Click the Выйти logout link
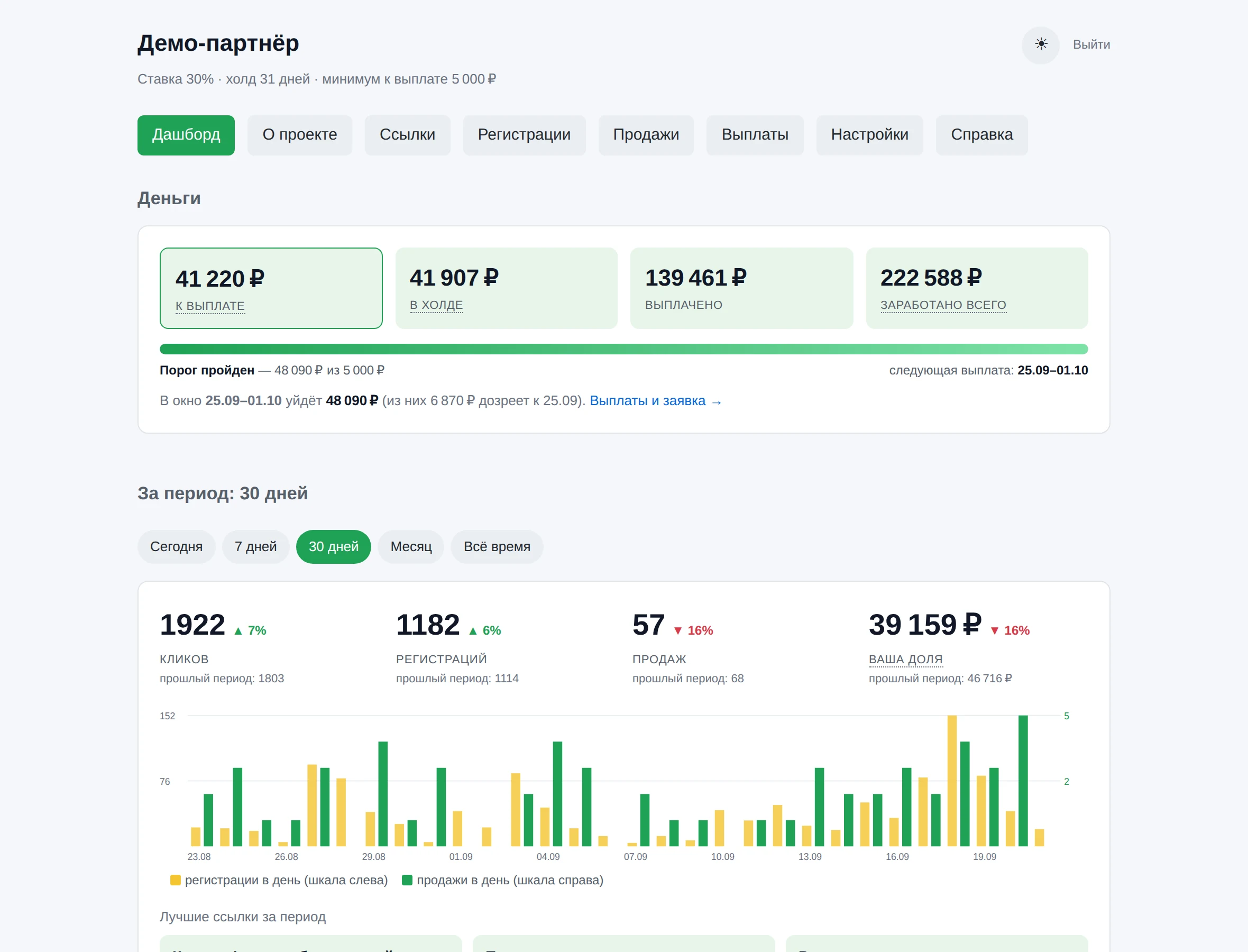 1091,45
